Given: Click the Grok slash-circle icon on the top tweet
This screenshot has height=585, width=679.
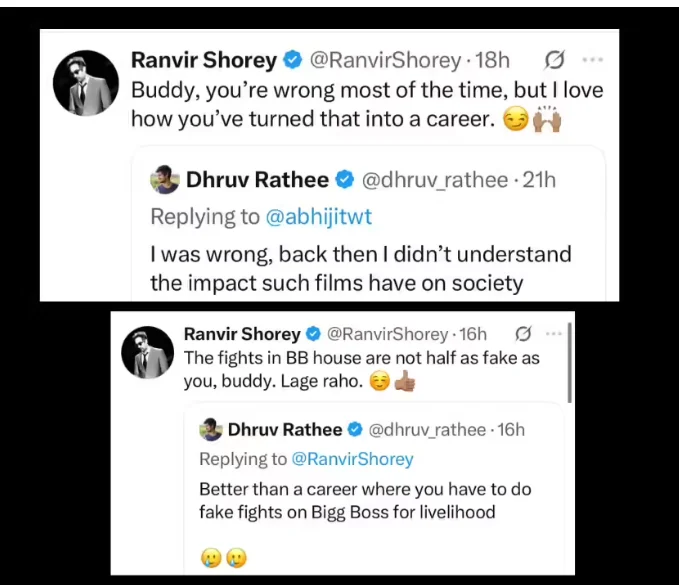Looking at the screenshot, I should coord(554,60).
